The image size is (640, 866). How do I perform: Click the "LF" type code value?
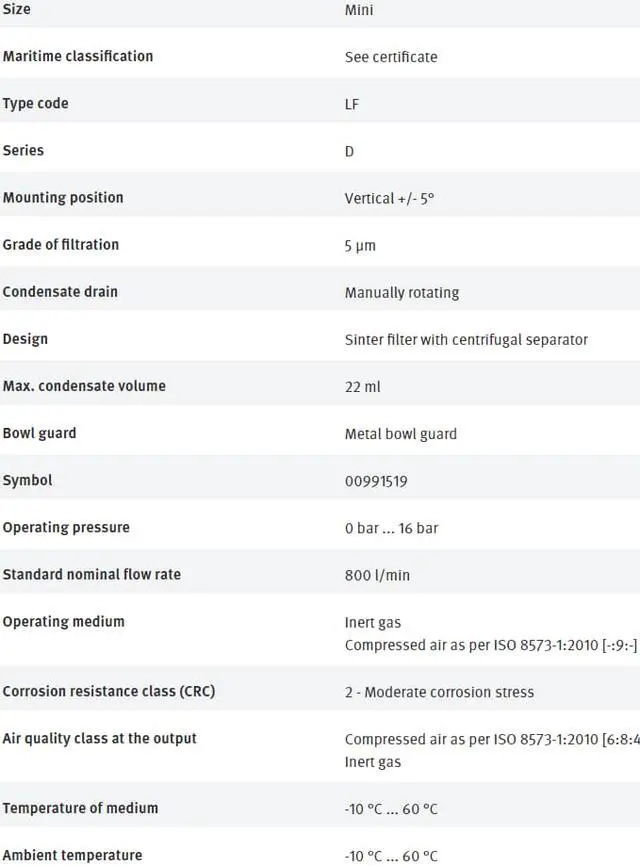click(x=352, y=104)
